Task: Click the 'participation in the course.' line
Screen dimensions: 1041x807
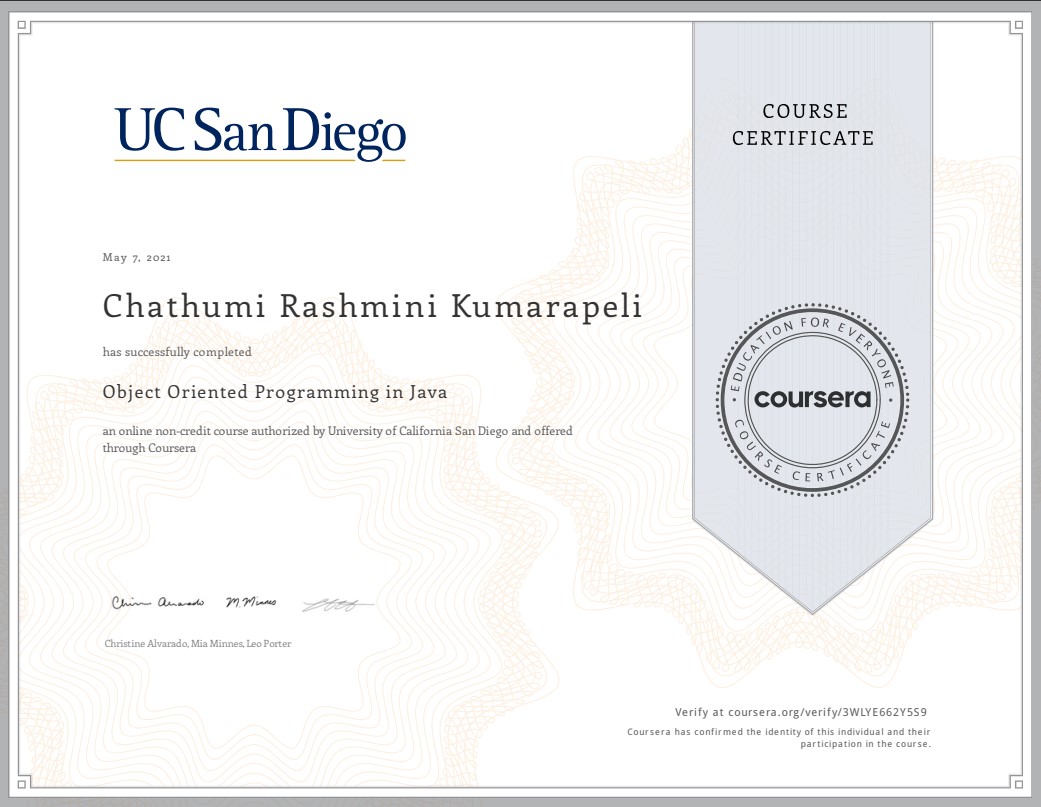Action: 866,744
